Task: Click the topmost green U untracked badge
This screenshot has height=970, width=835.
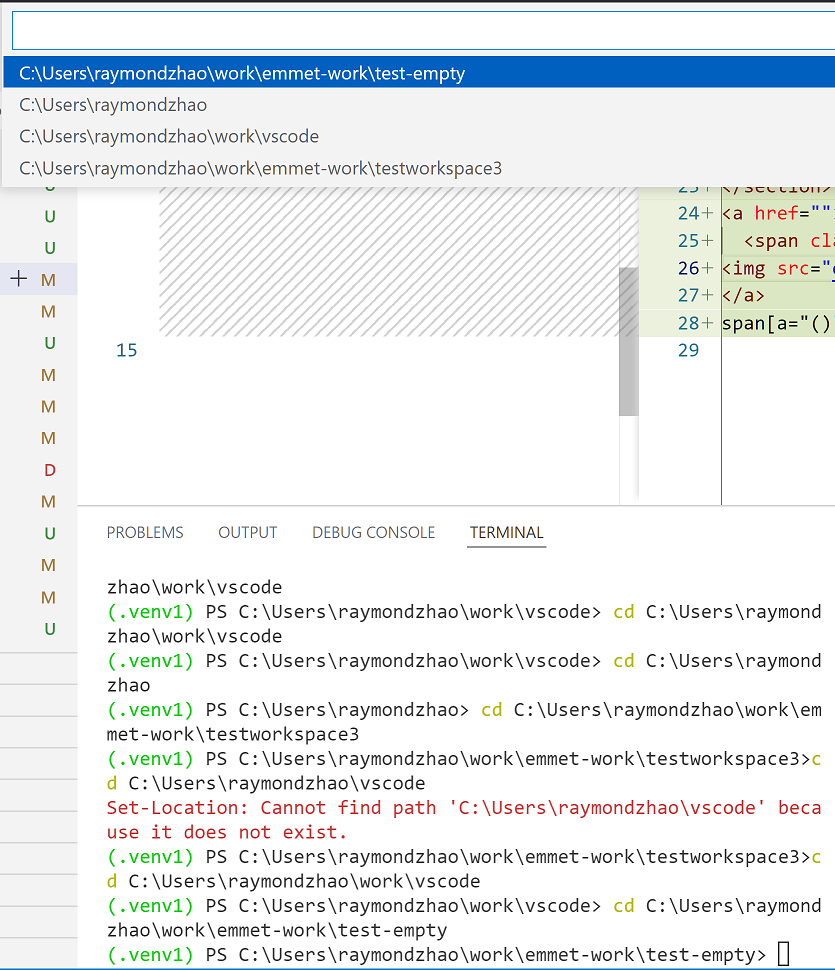Action: click(x=48, y=216)
